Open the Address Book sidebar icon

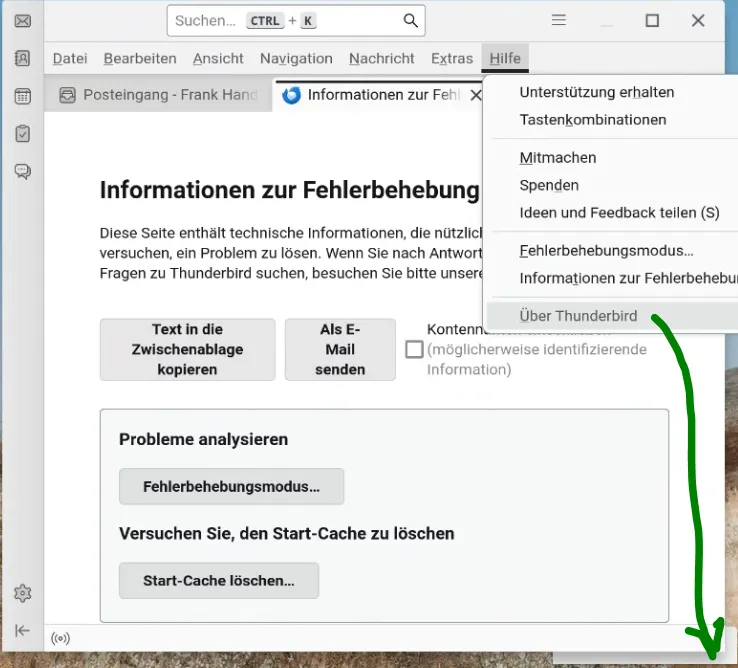[23, 58]
